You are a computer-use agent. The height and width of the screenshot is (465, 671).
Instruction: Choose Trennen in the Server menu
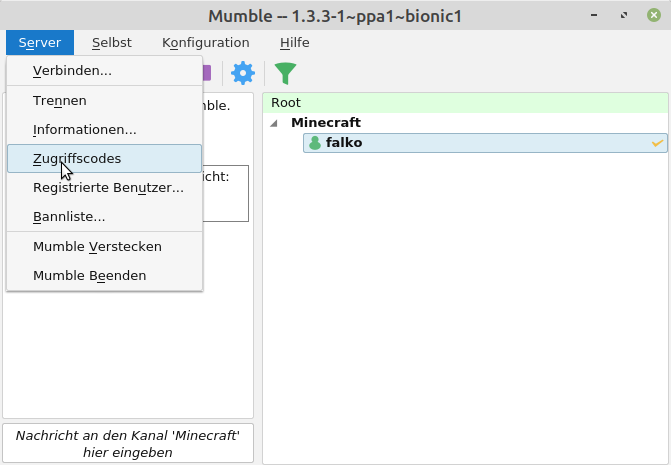[60, 101]
